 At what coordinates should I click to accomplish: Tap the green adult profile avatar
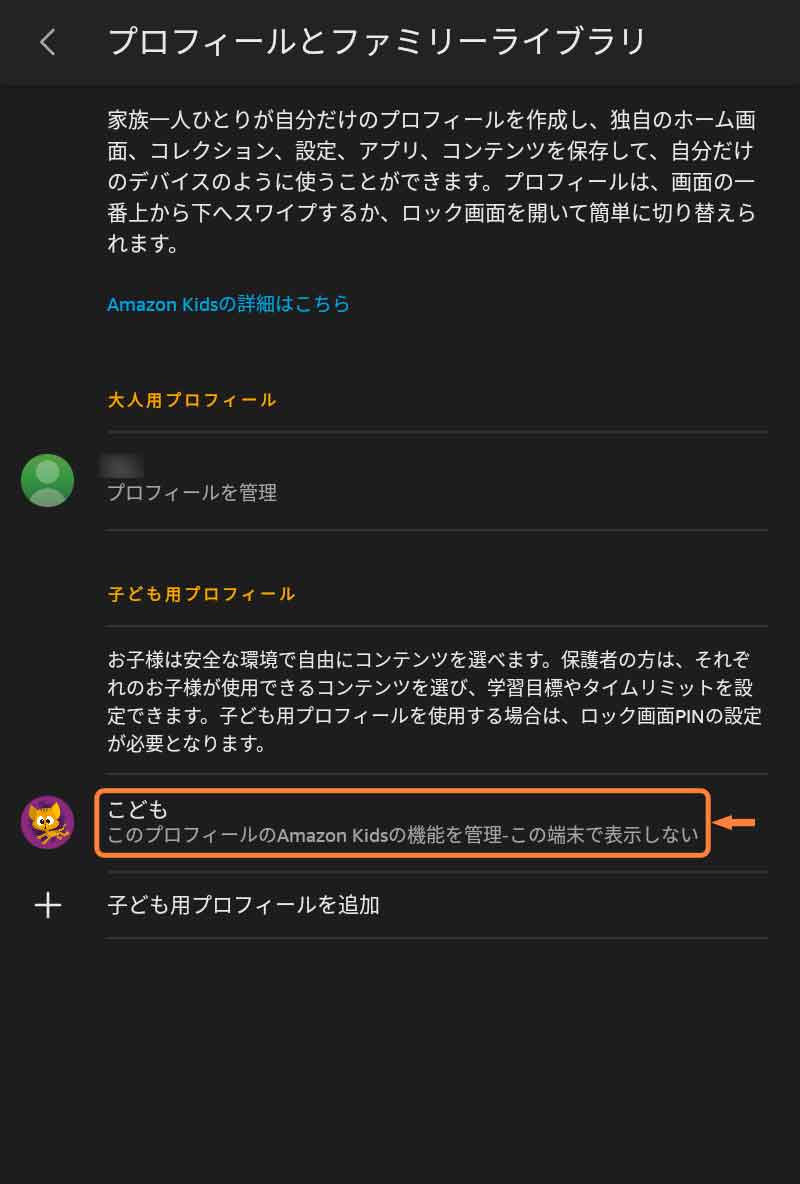pos(48,480)
